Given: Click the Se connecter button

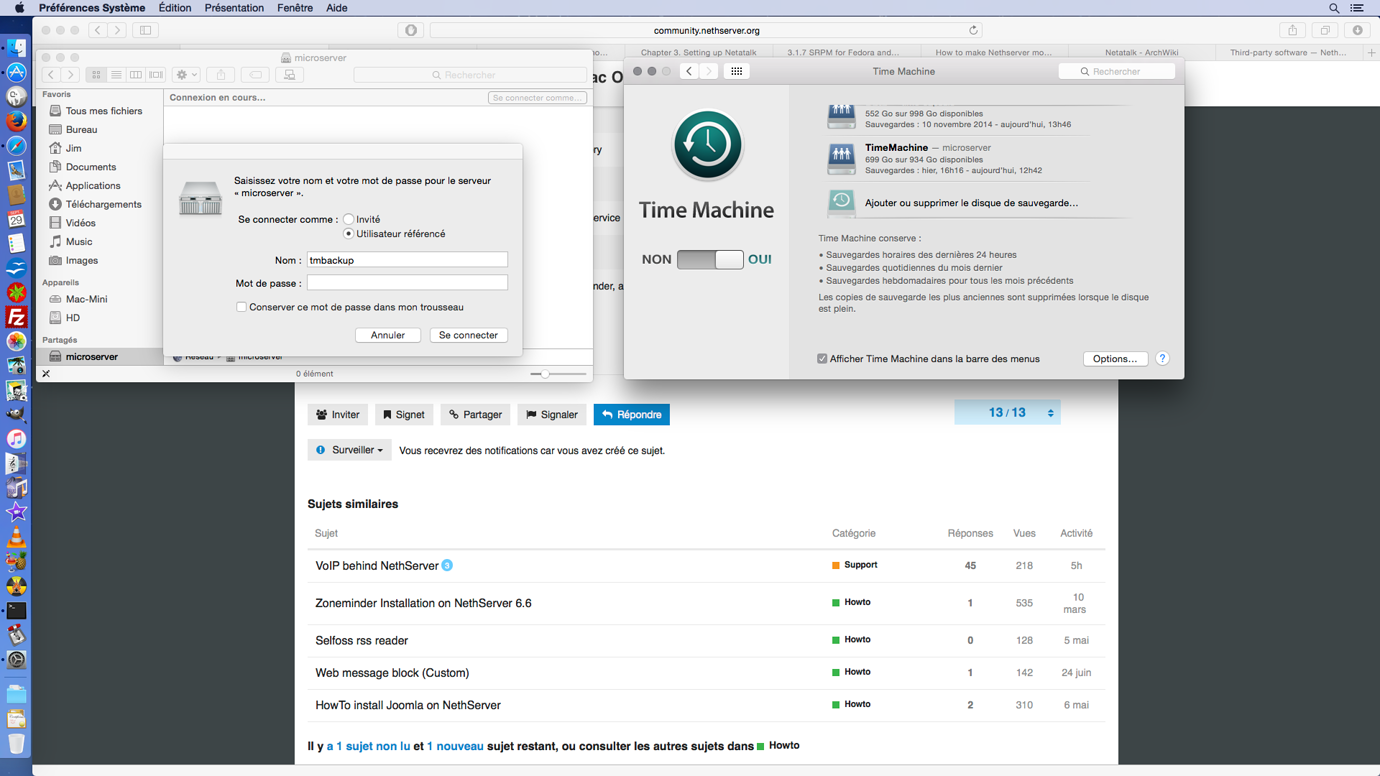Looking at the screenshot, I should coord(468,335).
